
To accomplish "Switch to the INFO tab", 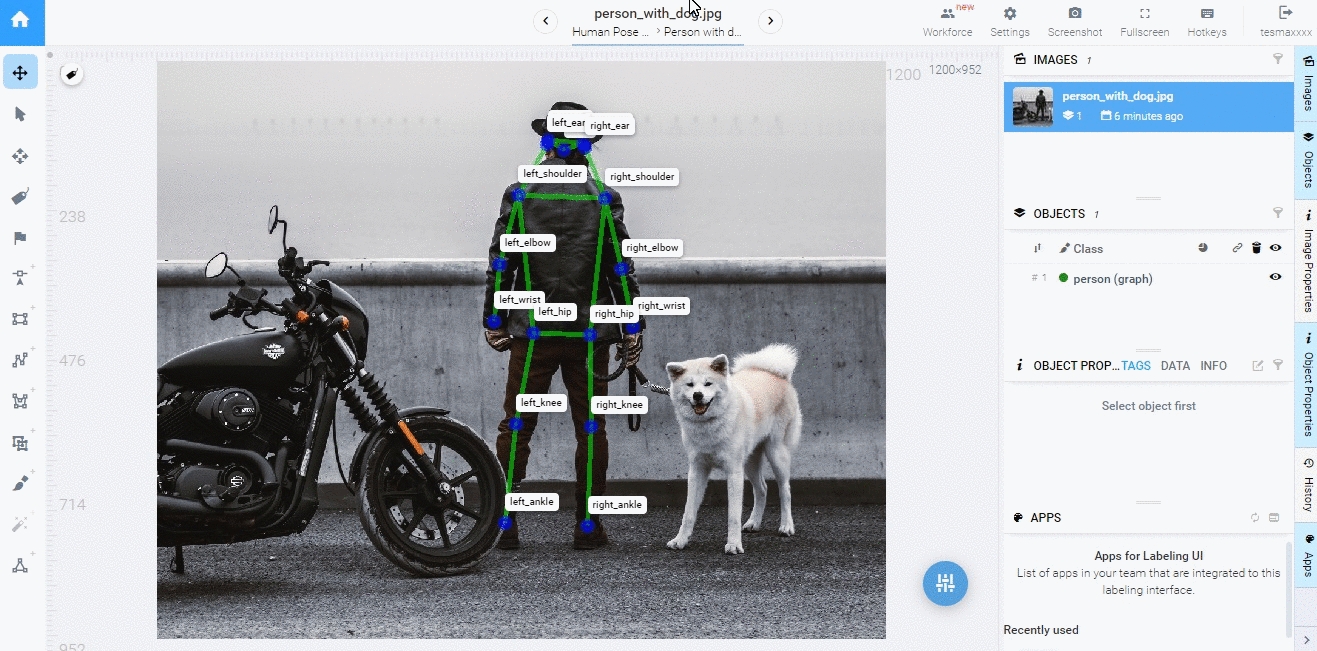I will click(x=1214, y=366).
